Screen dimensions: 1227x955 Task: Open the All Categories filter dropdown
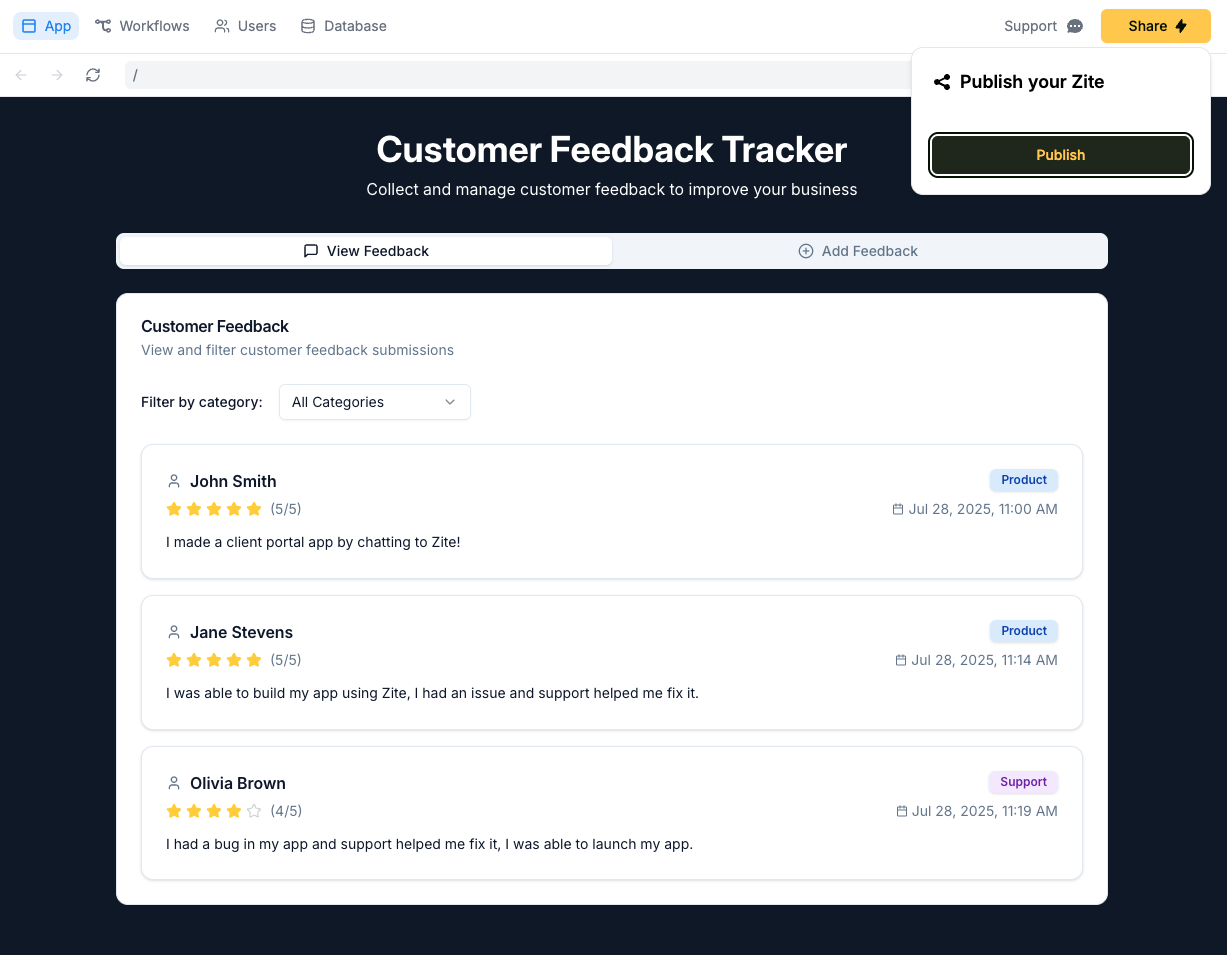375,402
